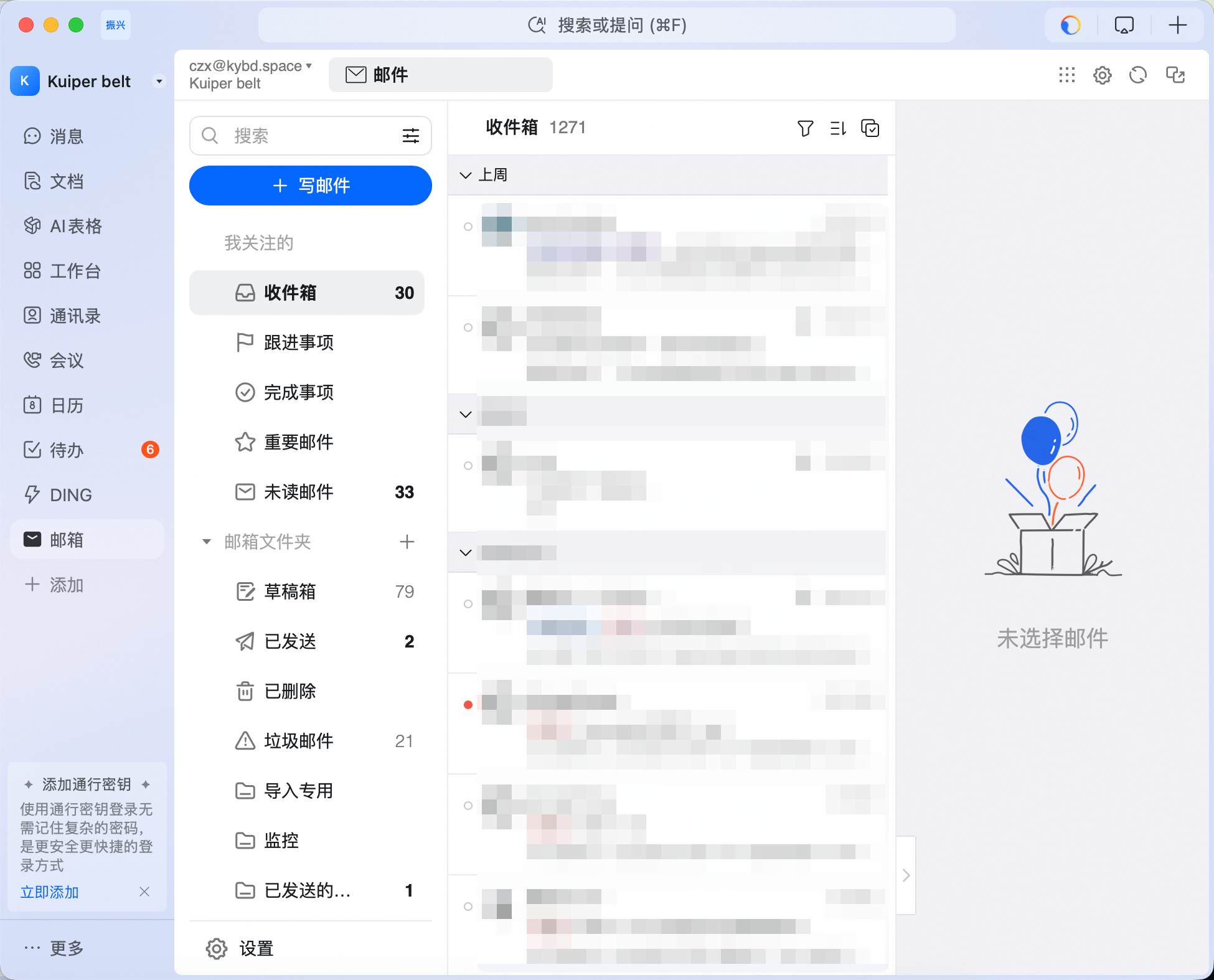This screenshot has height=980, width=1214.
Task: Toggle read dot of first email in third group
Action: pos(468,604)
